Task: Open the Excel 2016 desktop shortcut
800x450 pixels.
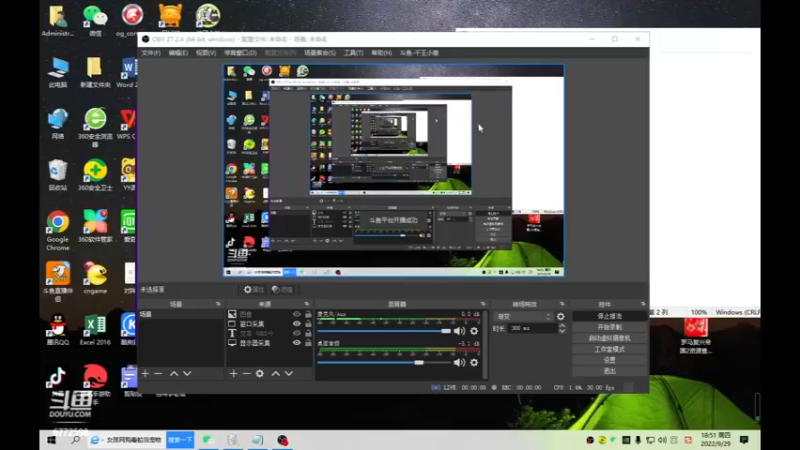Action: point(95,330)
